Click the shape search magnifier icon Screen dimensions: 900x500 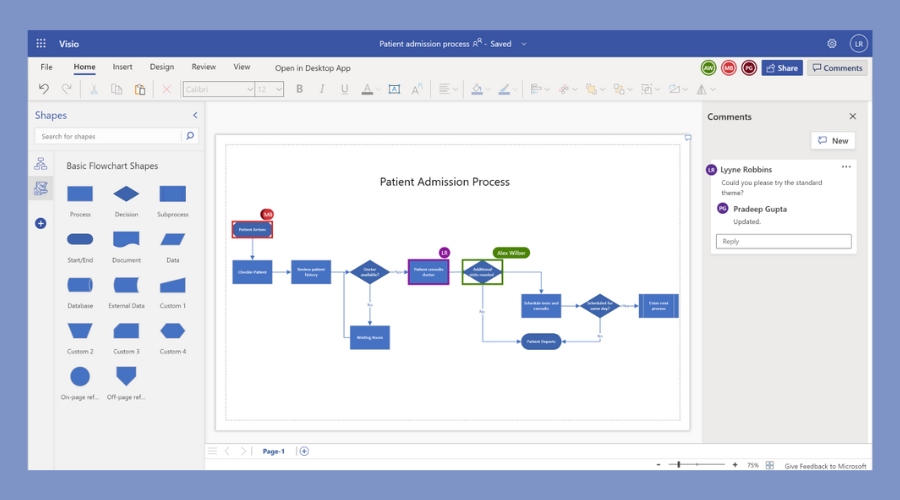pyautogui.click(x=190, y=136)
